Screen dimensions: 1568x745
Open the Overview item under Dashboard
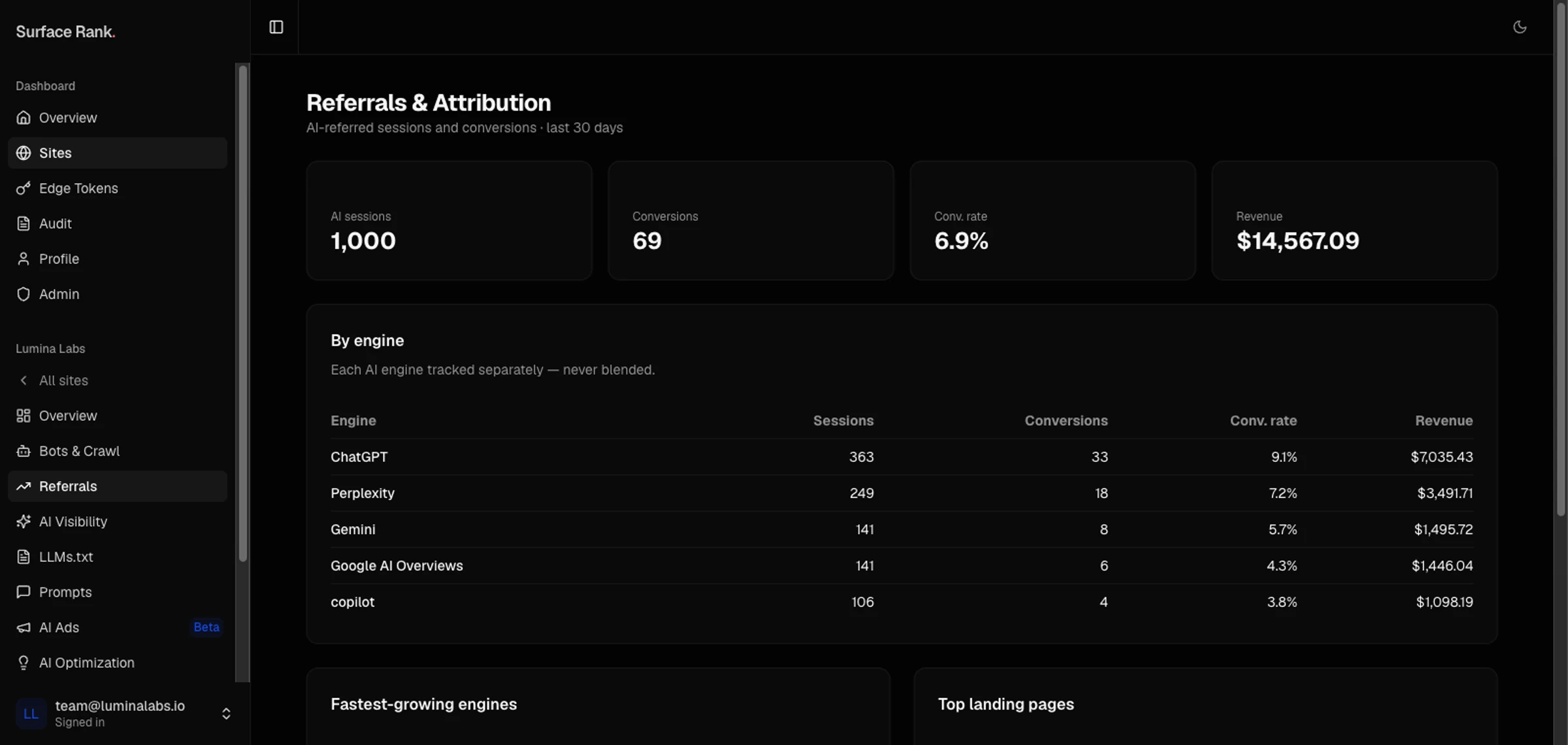click(x=118, y=118)
